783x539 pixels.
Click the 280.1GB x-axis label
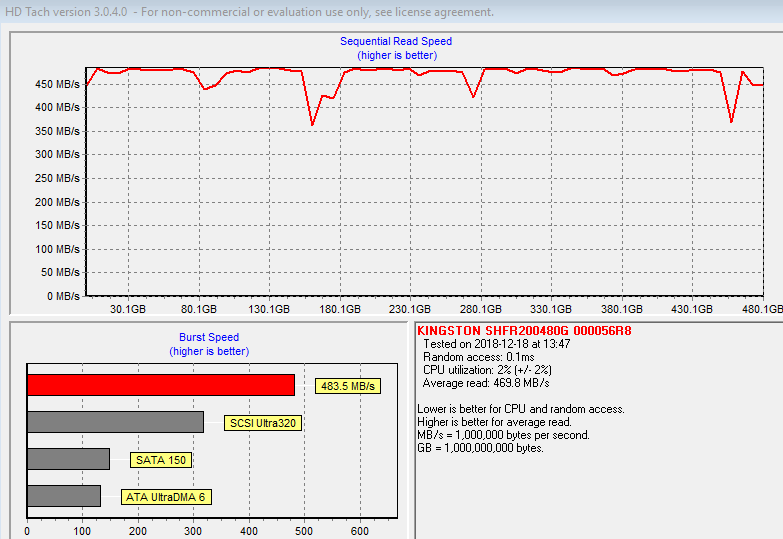coord(481,309)
